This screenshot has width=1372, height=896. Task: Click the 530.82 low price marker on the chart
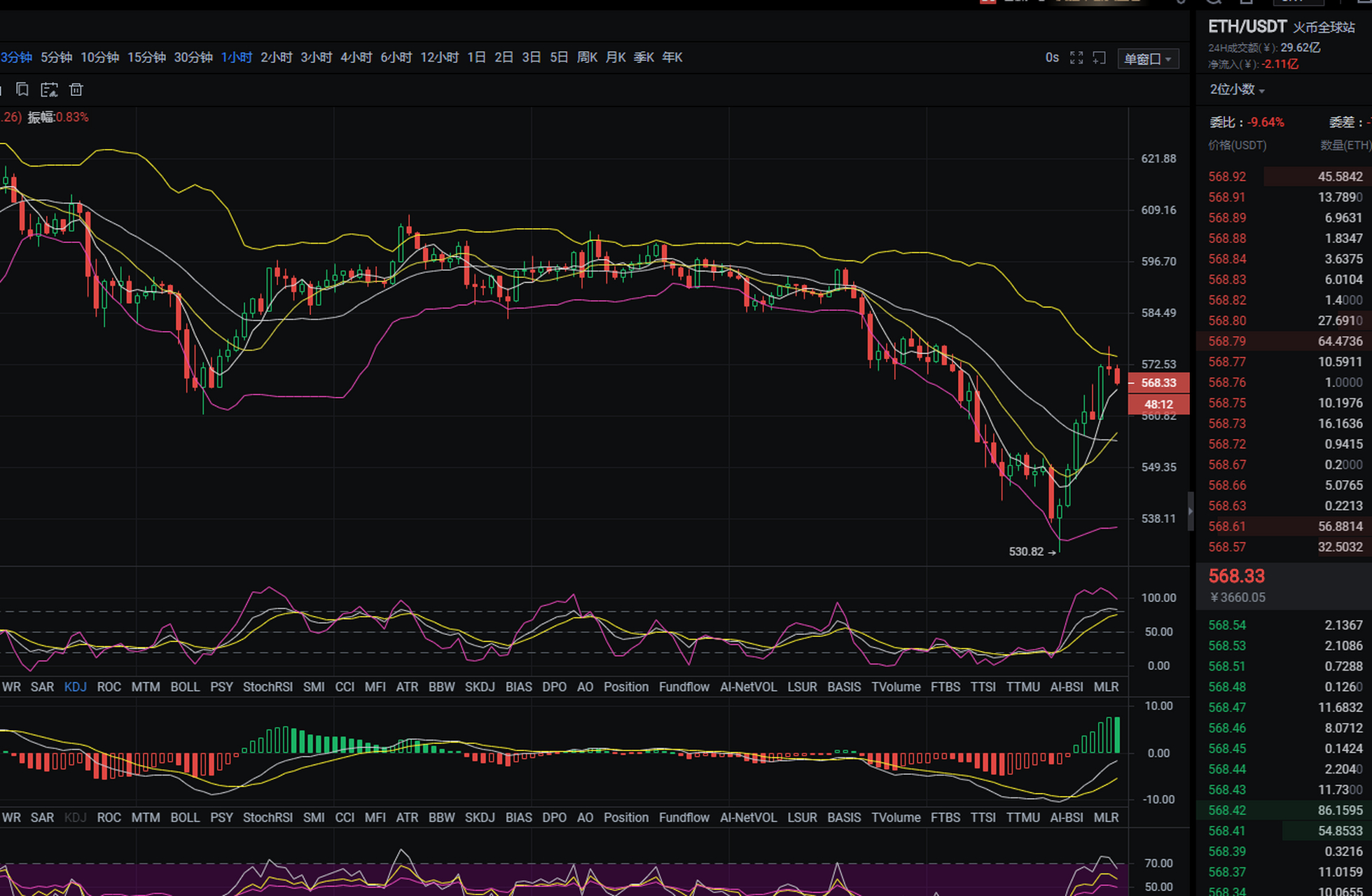1026,552
